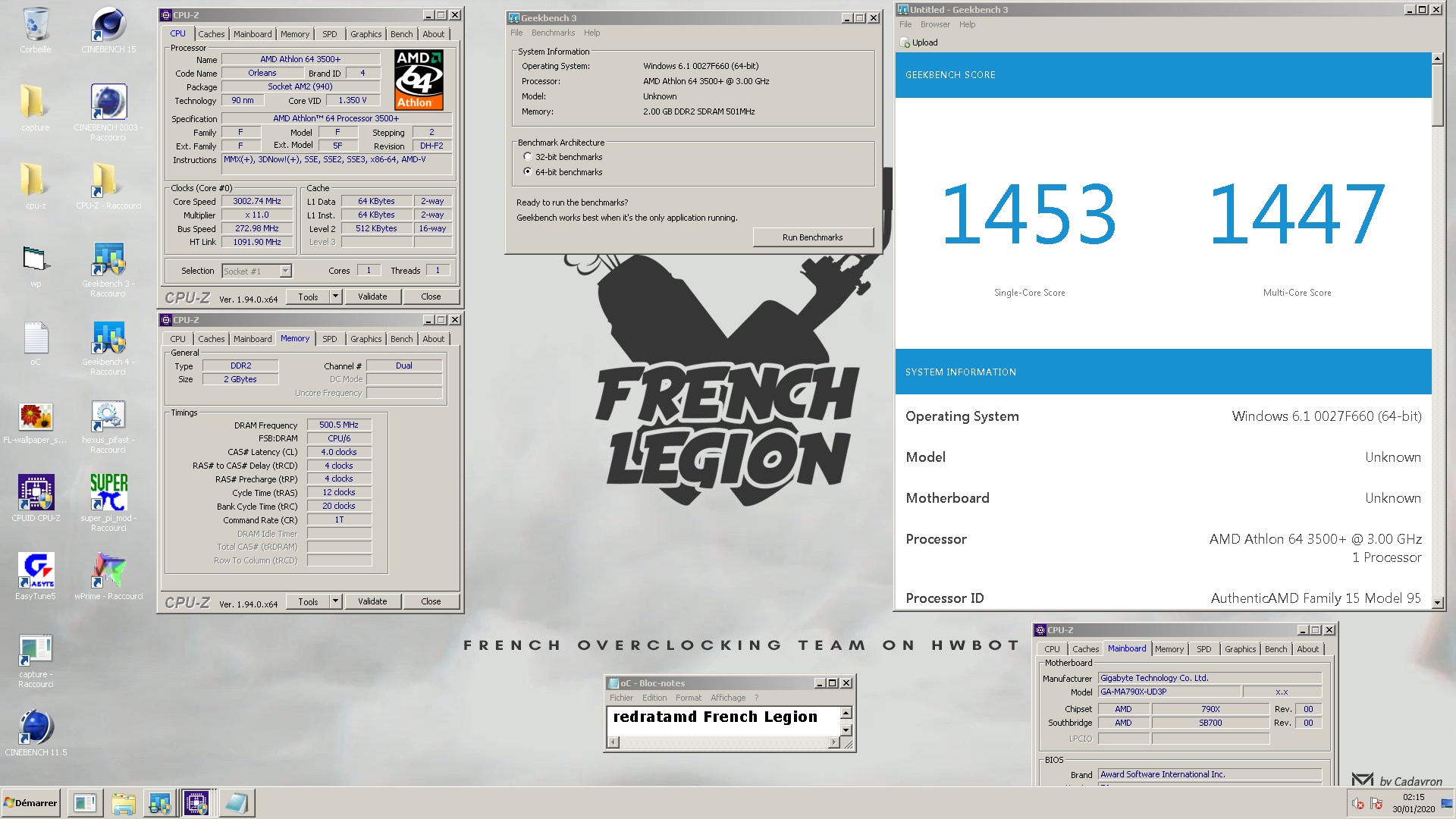The width and height of the screenshot is (1456, 819).
Task: Click the Démarrer start button
Action: point(31,802)
